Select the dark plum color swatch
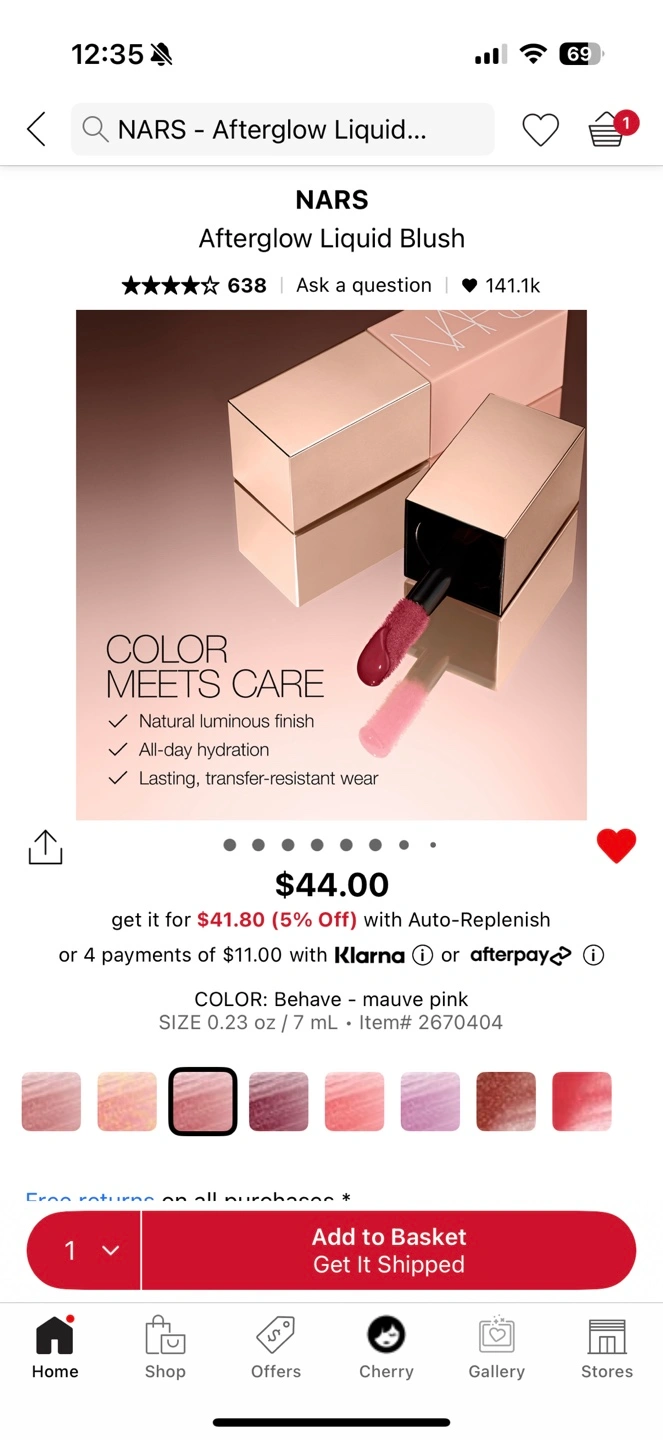Viewport: 663px width, 1440px height. click(x=278, y=1101)
